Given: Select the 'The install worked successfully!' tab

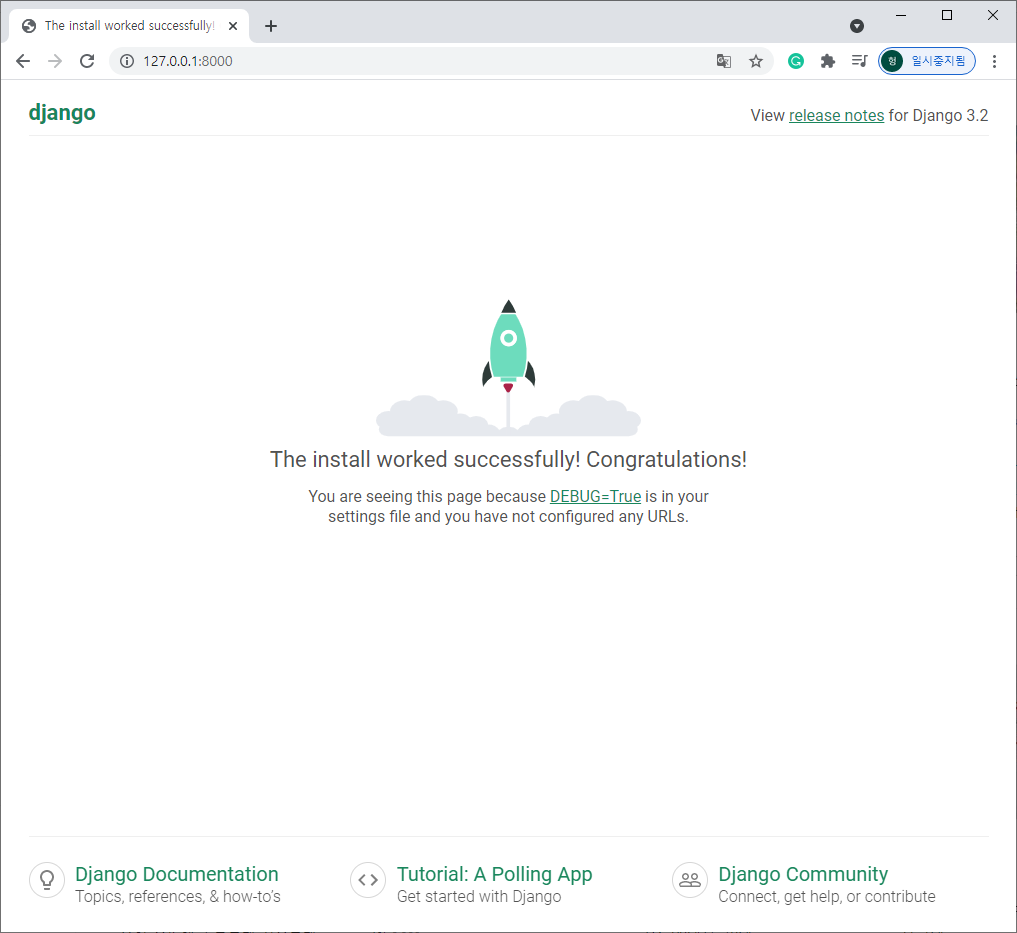Looking at the screenshot, I should 129,26.
